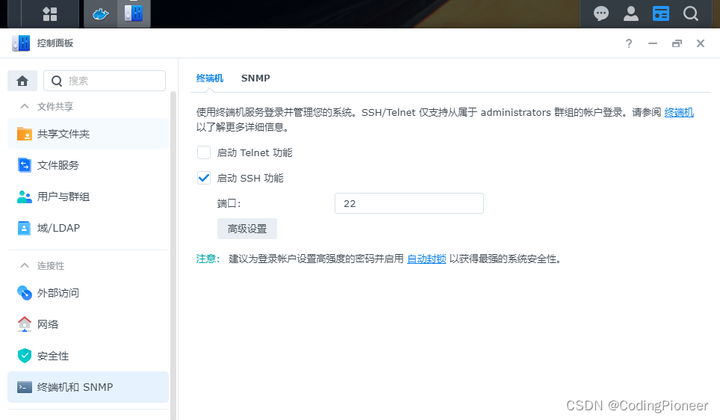This screenshot has width=720, height=420.
Task: Select 文件服务 label in sidebar
Action: tap(58, 165)
